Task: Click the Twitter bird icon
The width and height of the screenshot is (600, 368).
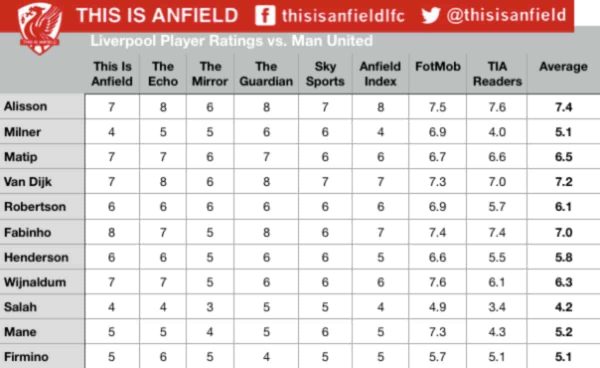Action: [x=430, y=16]
